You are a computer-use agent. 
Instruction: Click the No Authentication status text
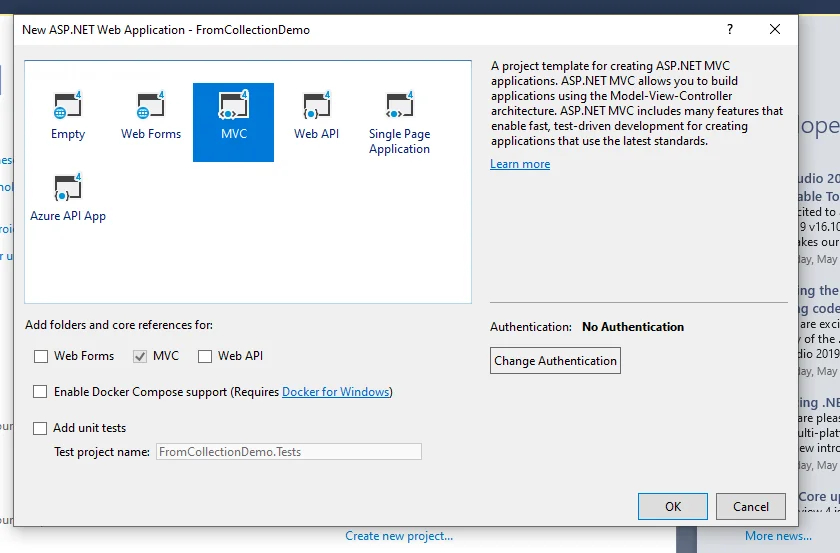click(633, 327)
